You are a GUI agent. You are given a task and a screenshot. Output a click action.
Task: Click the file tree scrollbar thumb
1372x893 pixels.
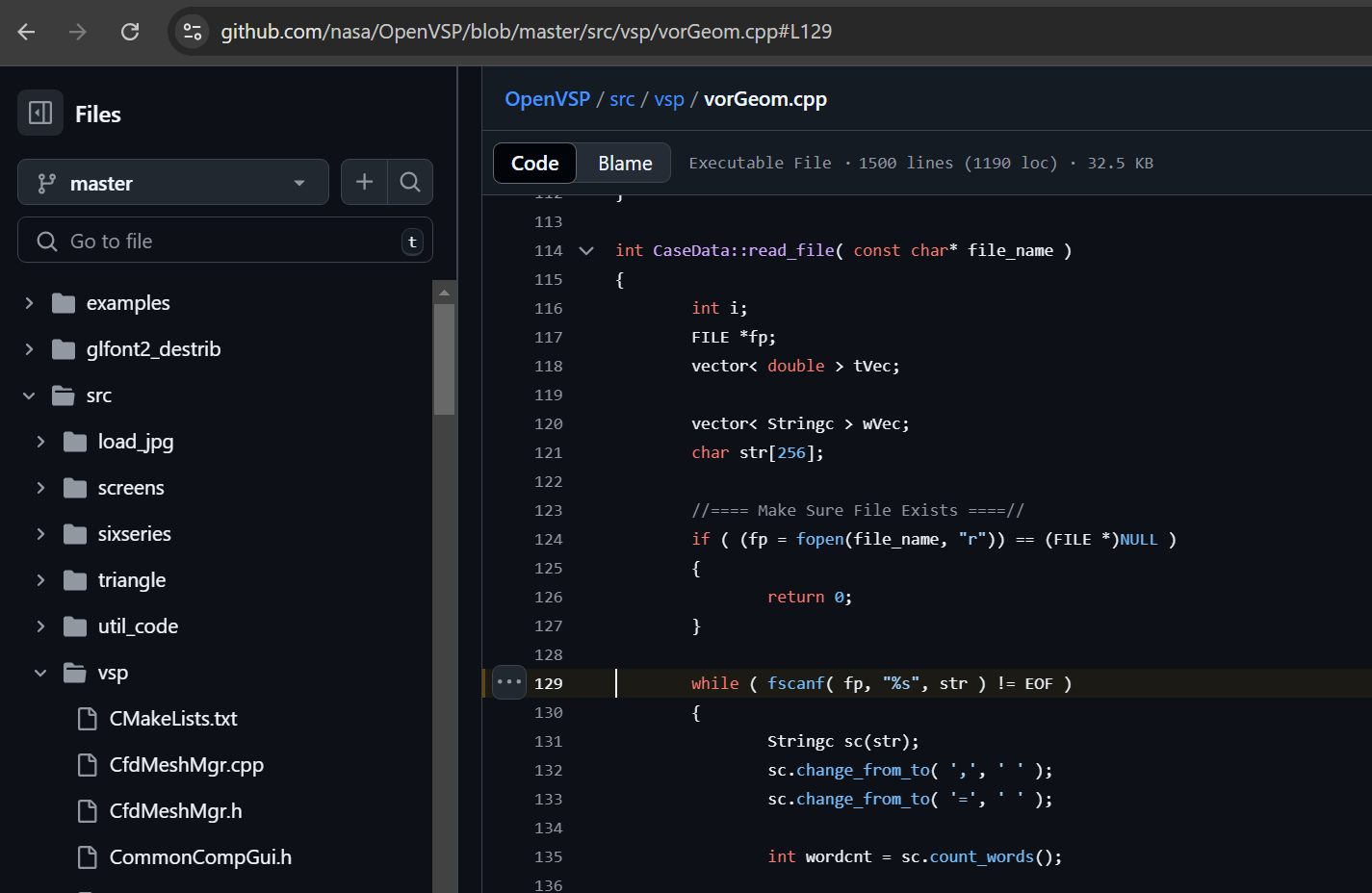pyautogui.click(x=444, y=359)
